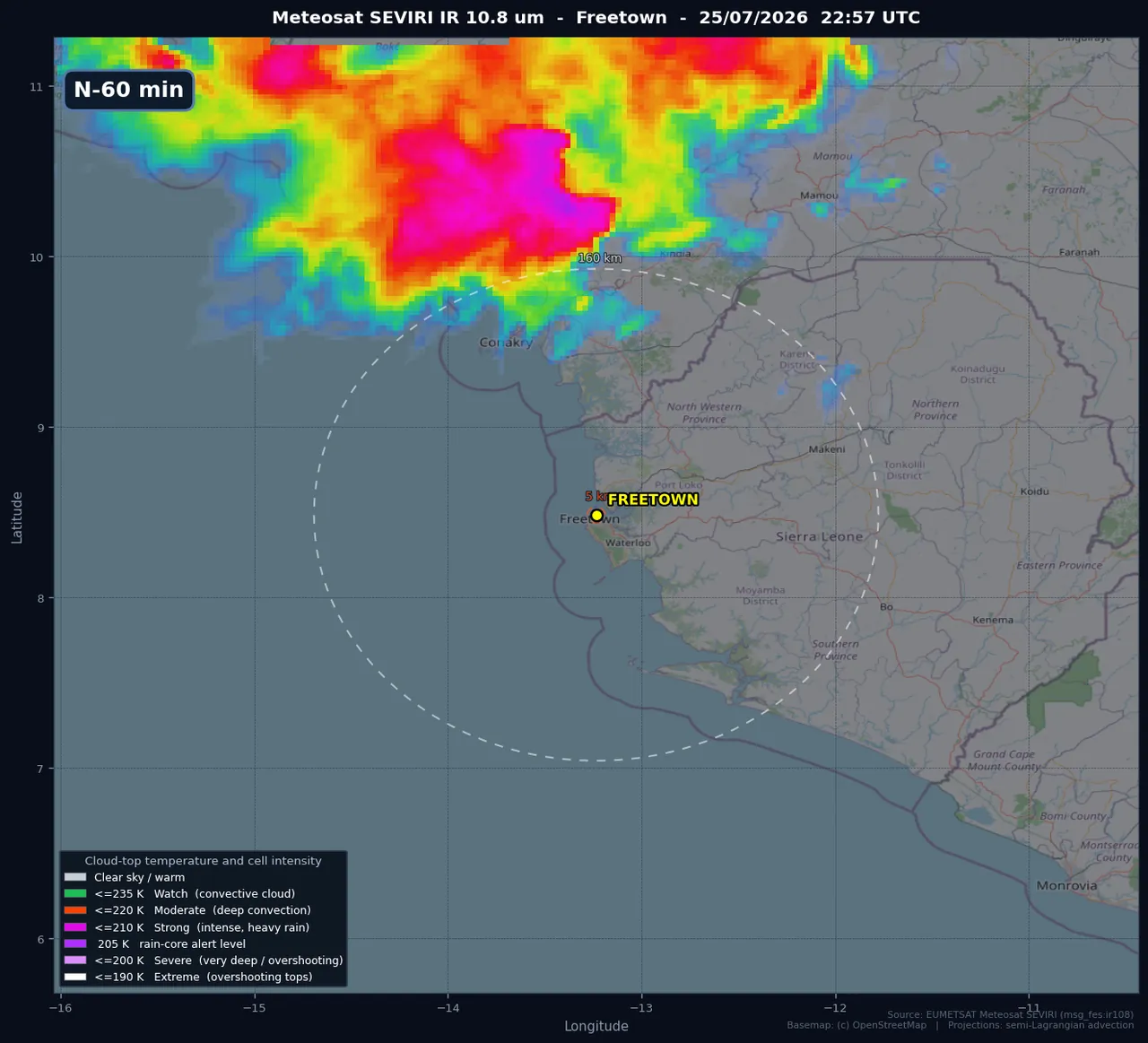Click the legend title 'Cloud-top temperature and cell intensity'
1148x1043 pixels.
pos(203,860)
